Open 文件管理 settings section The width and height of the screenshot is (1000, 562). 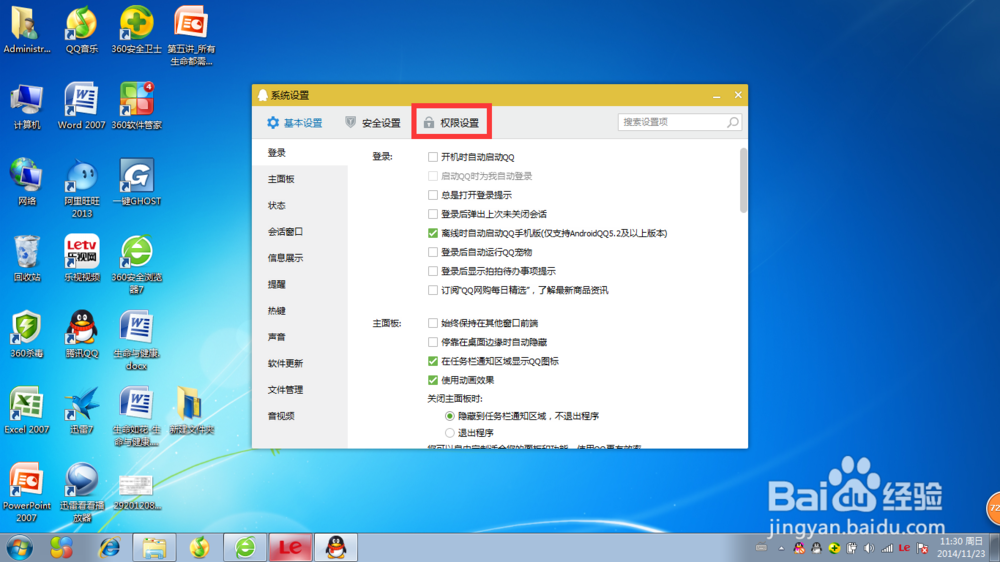[x=300, y=390]
